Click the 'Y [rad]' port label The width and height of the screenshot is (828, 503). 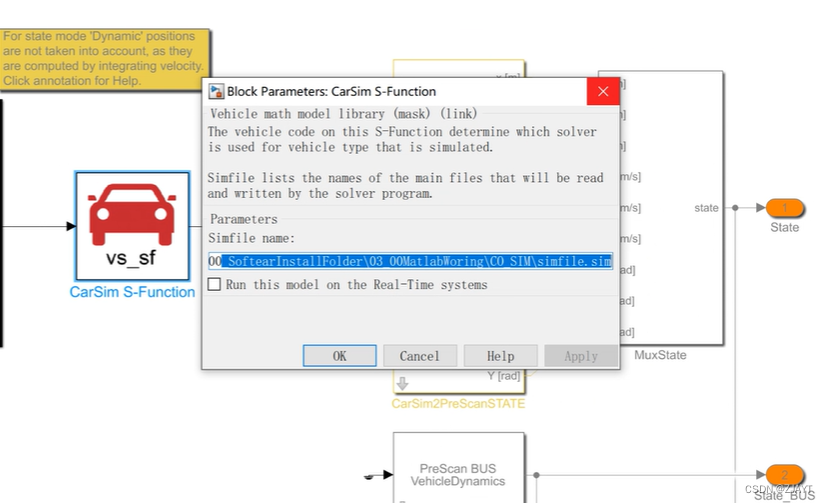(503, 376)
